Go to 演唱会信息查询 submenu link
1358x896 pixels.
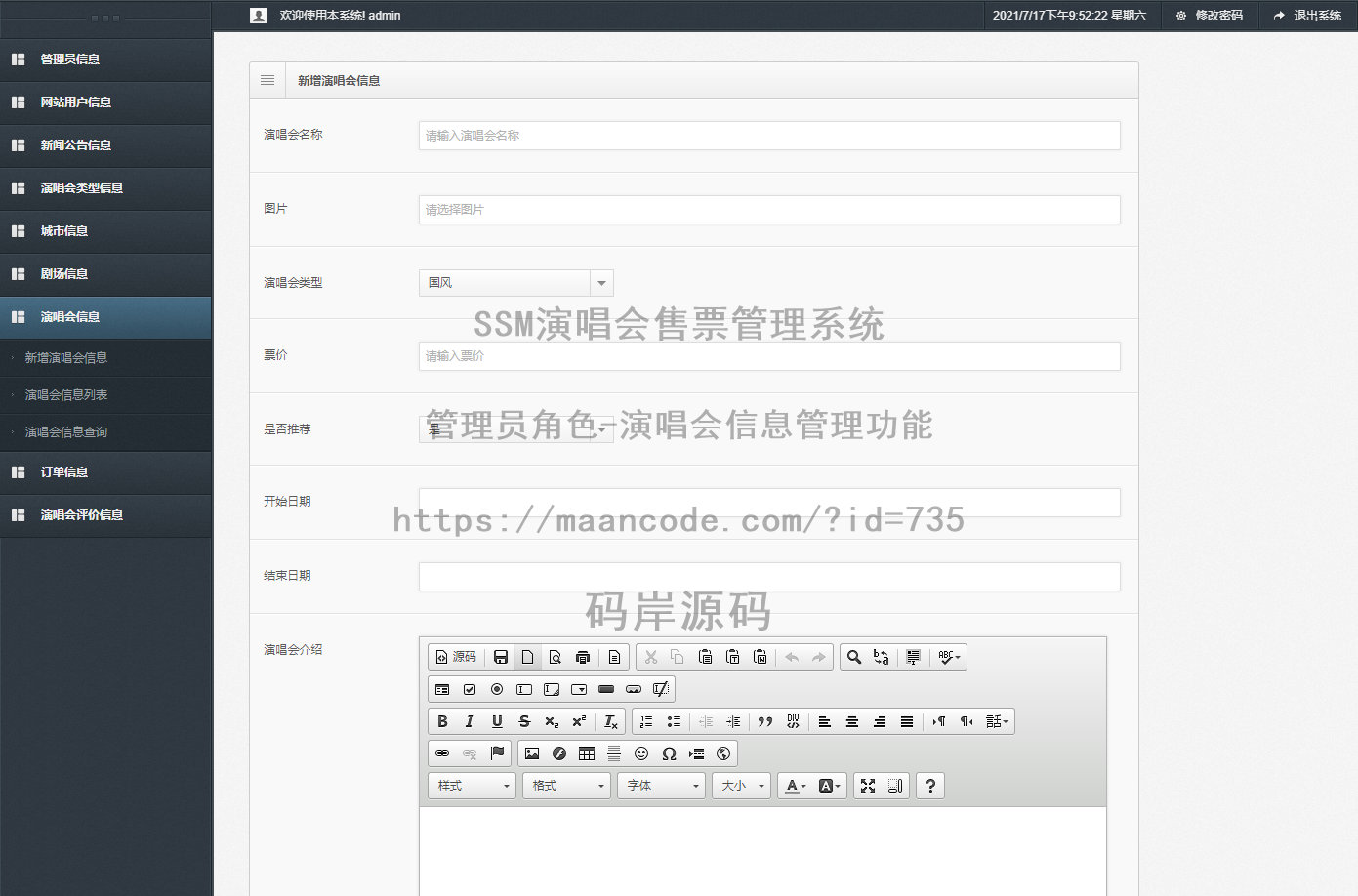click(x=66, y=432)
